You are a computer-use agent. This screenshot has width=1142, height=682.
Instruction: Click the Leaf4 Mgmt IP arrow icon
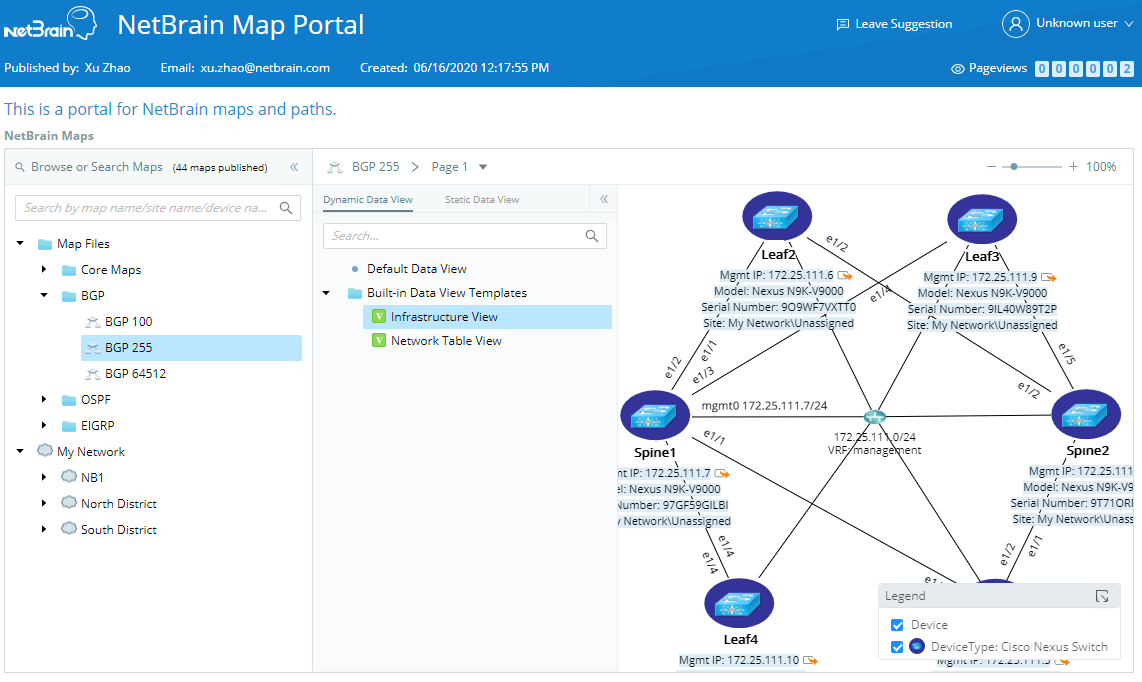pyautogui.click(x=810, y=660)
